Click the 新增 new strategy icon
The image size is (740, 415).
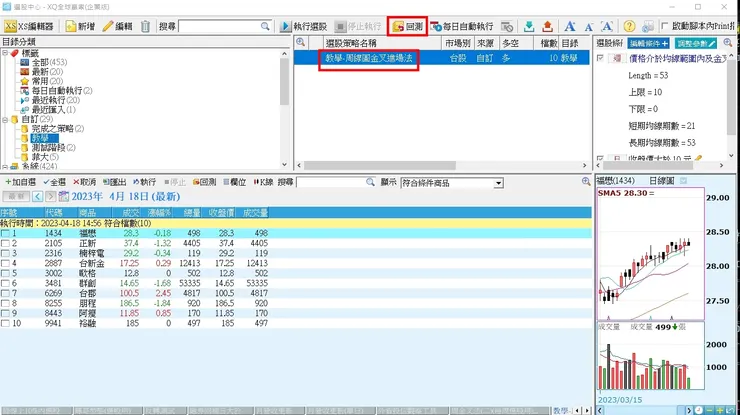click(x=71, y=26)
